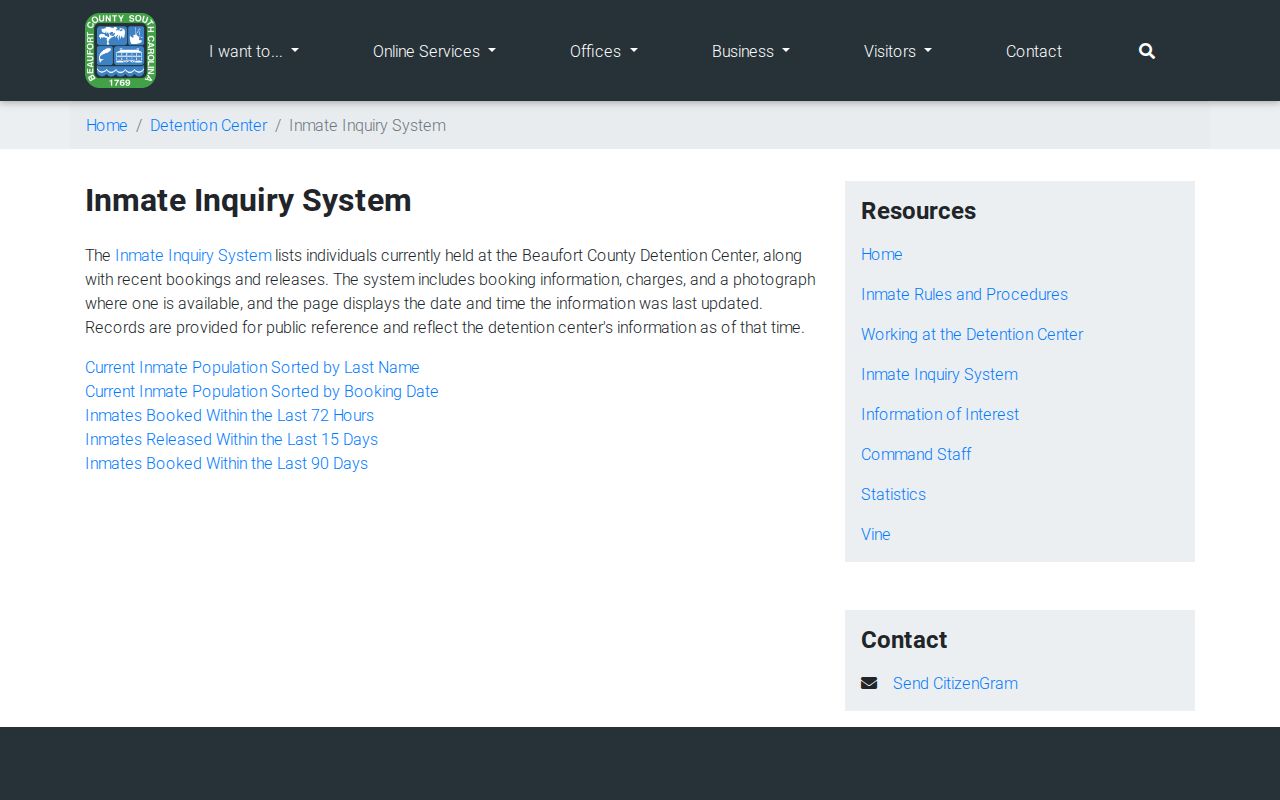View Inmates Booked Within the Last 72 Hours

(x=229, y=415)
